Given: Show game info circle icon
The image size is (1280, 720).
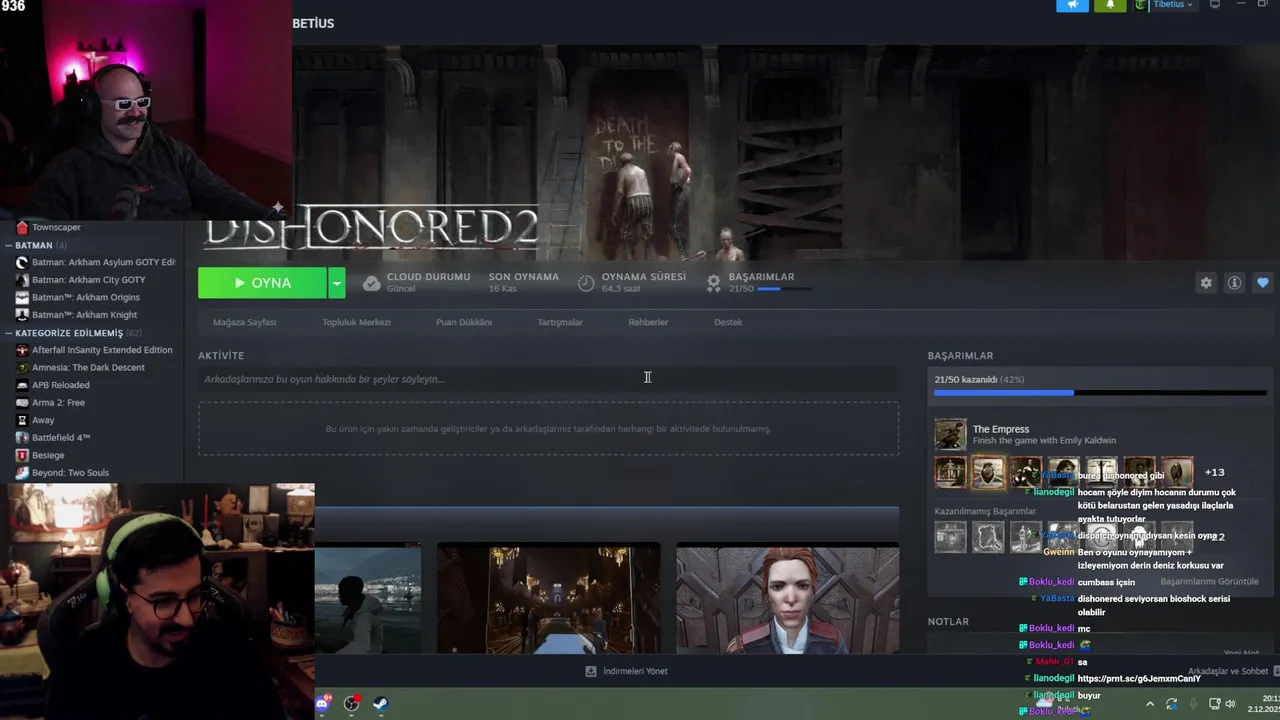Looking at the screenshot, I should tap(1235, 283).
